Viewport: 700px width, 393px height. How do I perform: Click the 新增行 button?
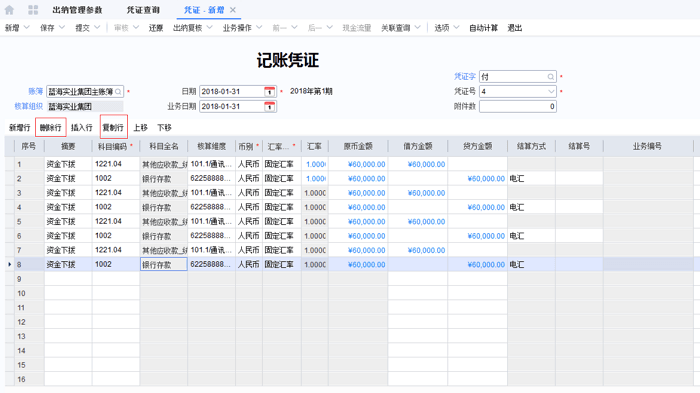tap(20, 128)
